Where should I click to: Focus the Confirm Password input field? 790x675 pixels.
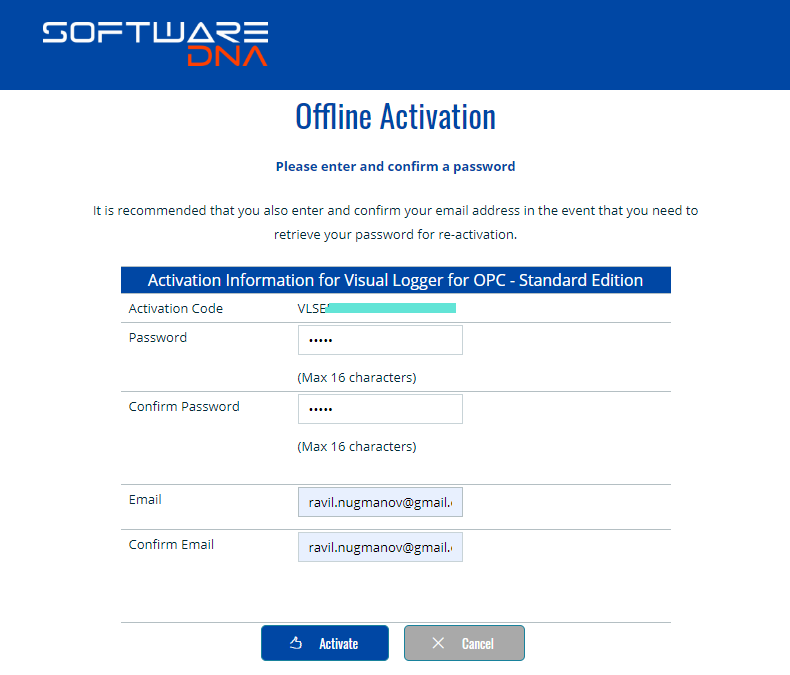pyautogui.click(x=380, y=409)
